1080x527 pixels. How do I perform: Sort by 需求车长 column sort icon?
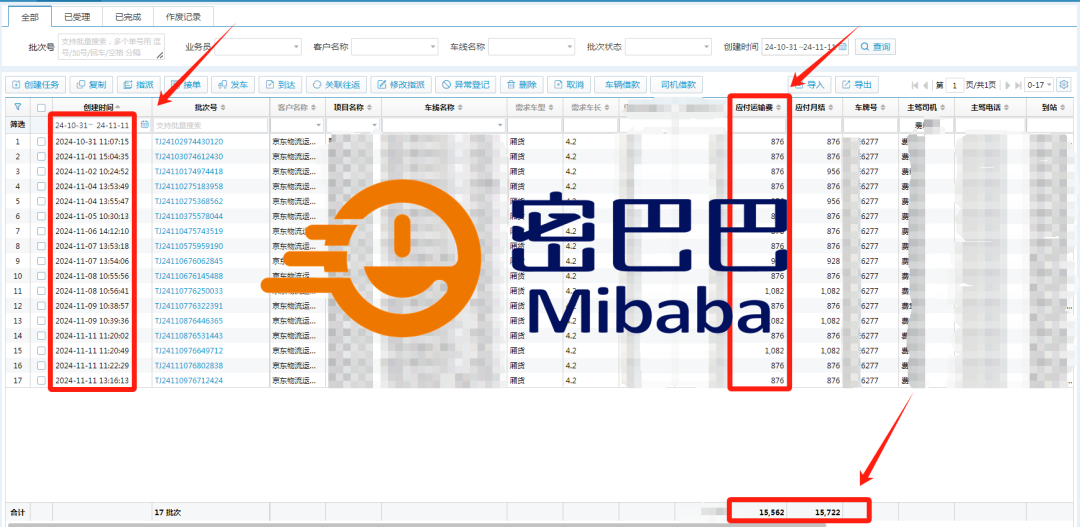click(x=607, y=108)
